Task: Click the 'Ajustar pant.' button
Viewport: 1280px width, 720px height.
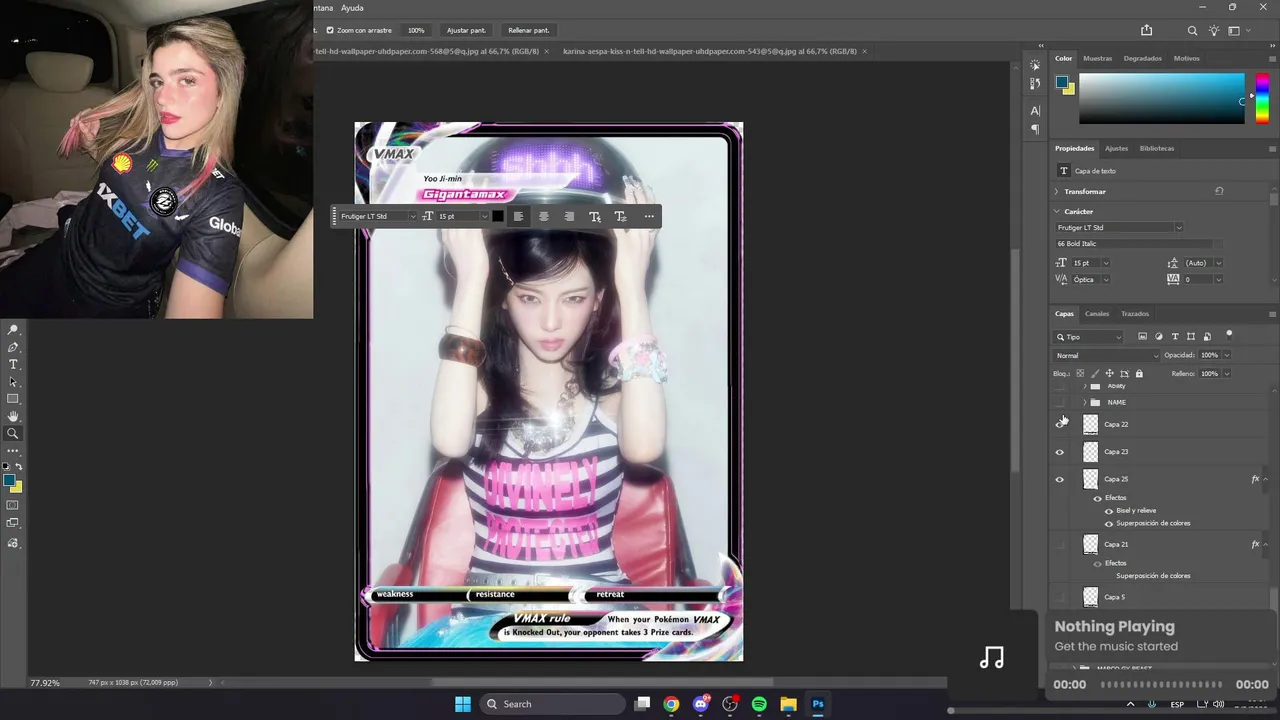Action: [466, 30]
